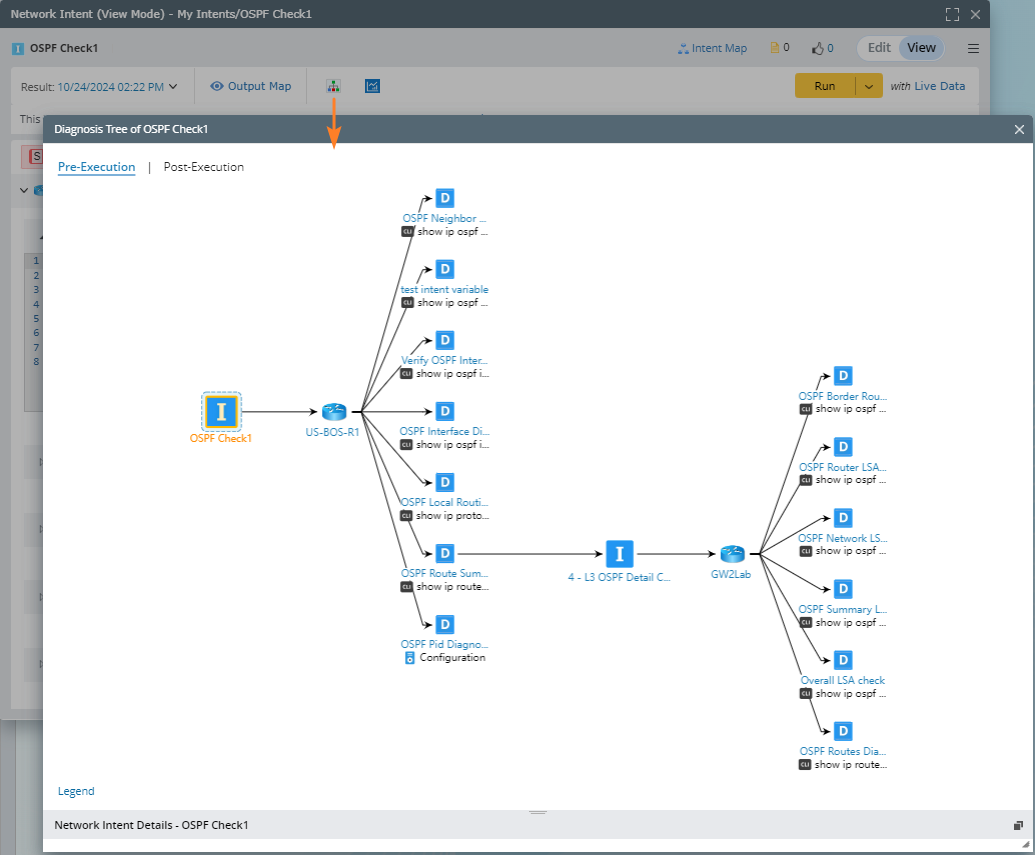1035x855 pixels.
Task: Toggle fullscreen of Network Intent window
Action: tap(952, 15)
